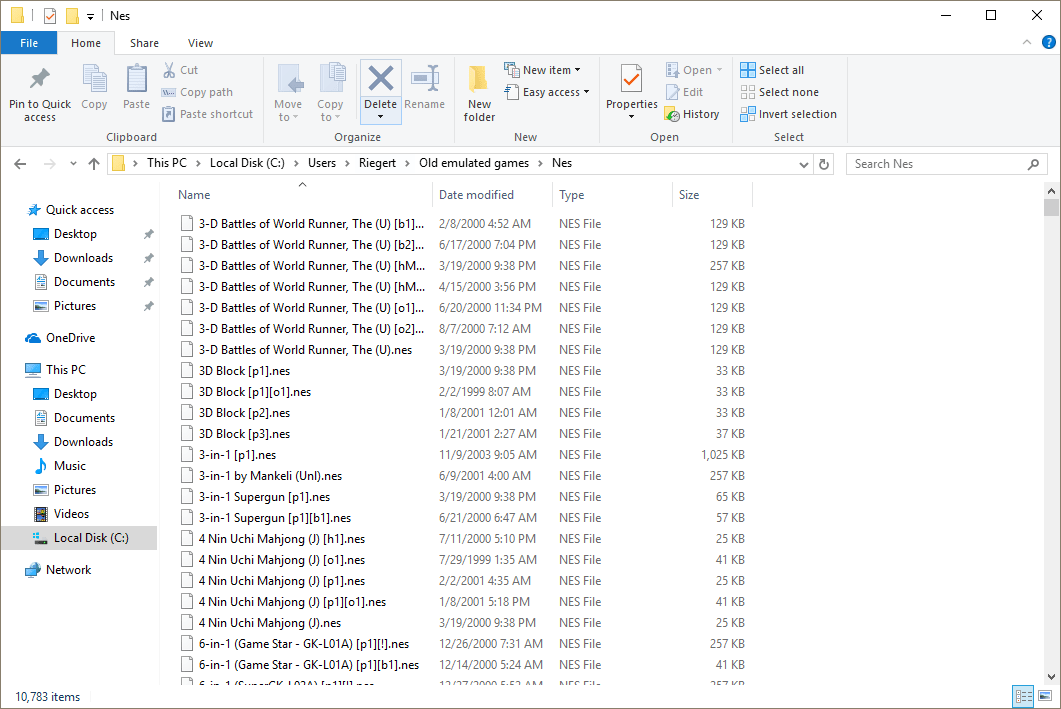1061x709 pixels.
Task: Navigate back with the left arrow
Action: point(20,164)
